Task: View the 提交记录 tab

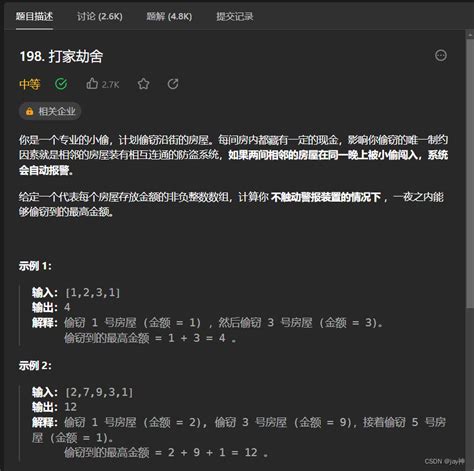Action: pyautogui.click(x=235, y=16)
